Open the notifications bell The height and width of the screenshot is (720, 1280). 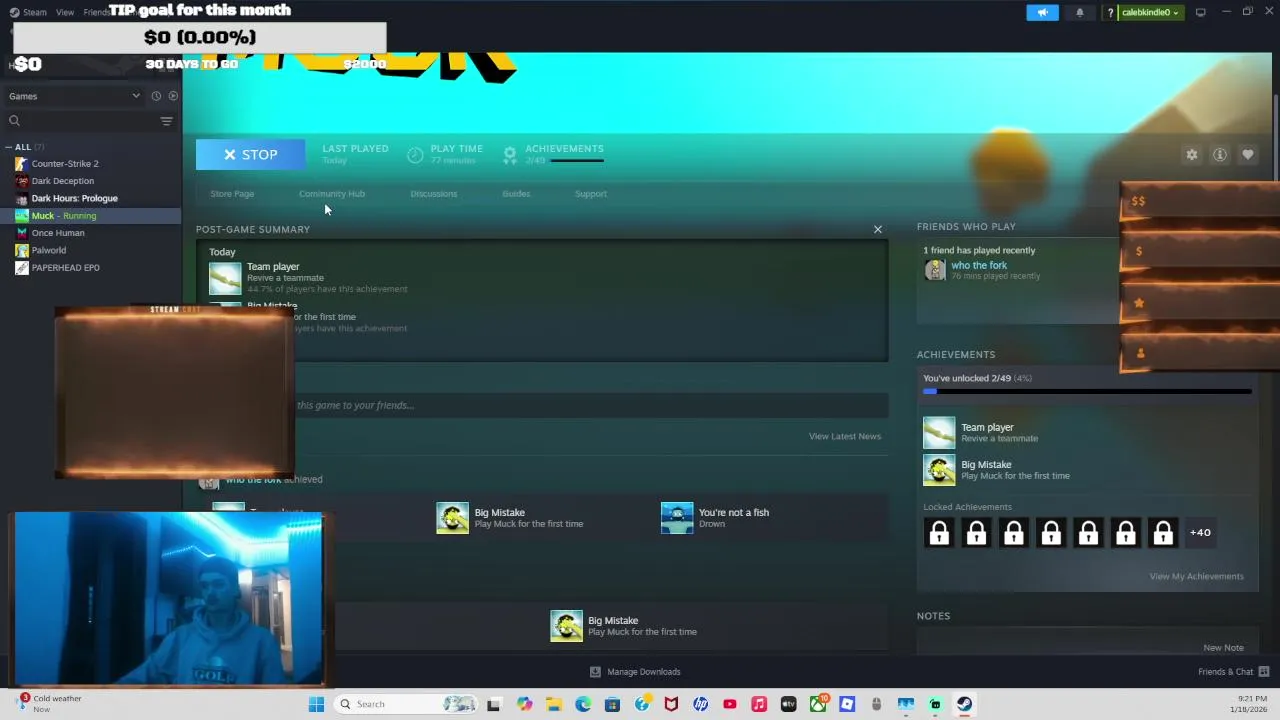point(1079,12)
